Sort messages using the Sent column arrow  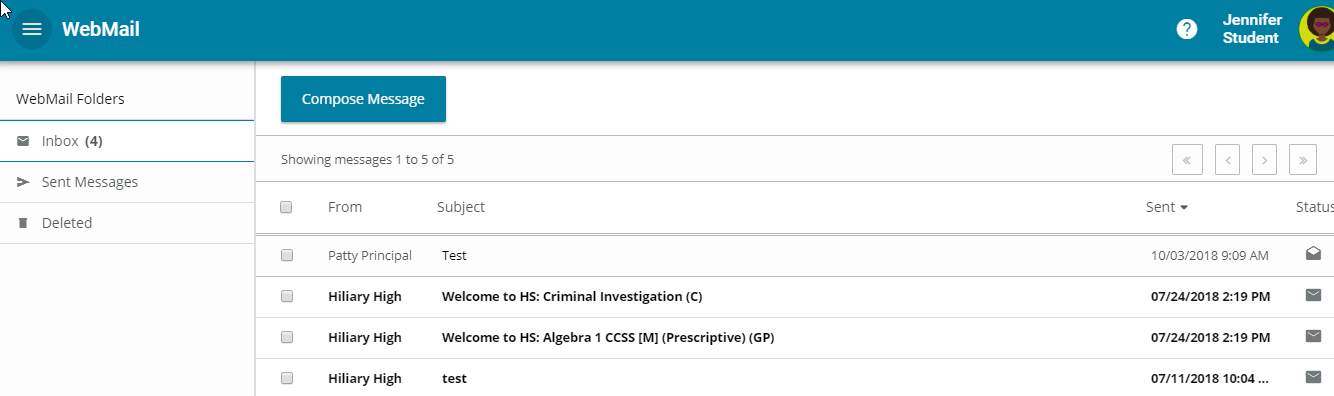(x=1184, y=208)
